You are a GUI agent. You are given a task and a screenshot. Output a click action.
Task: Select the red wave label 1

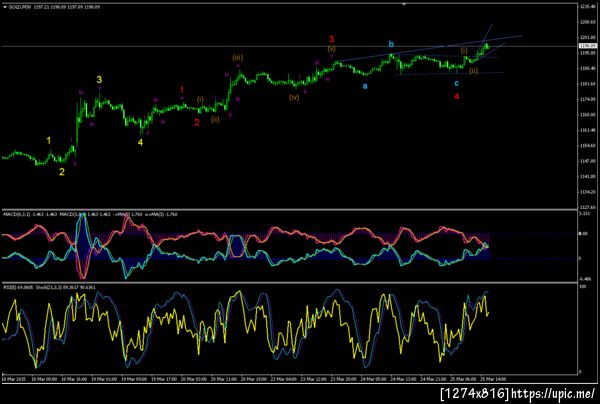pos(182,90)
